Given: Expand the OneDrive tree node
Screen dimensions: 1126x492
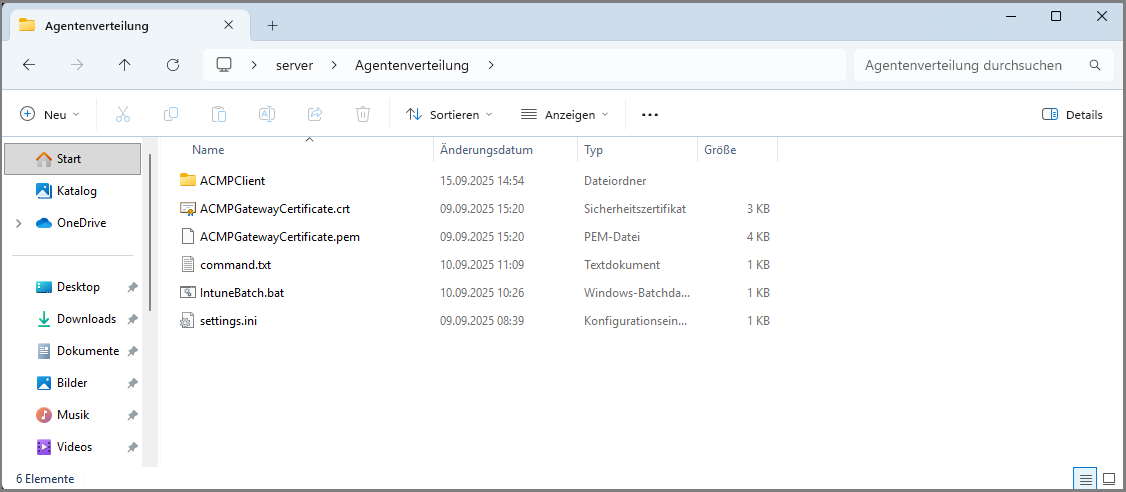Looking at the screenshot, I should coord(18,223).
